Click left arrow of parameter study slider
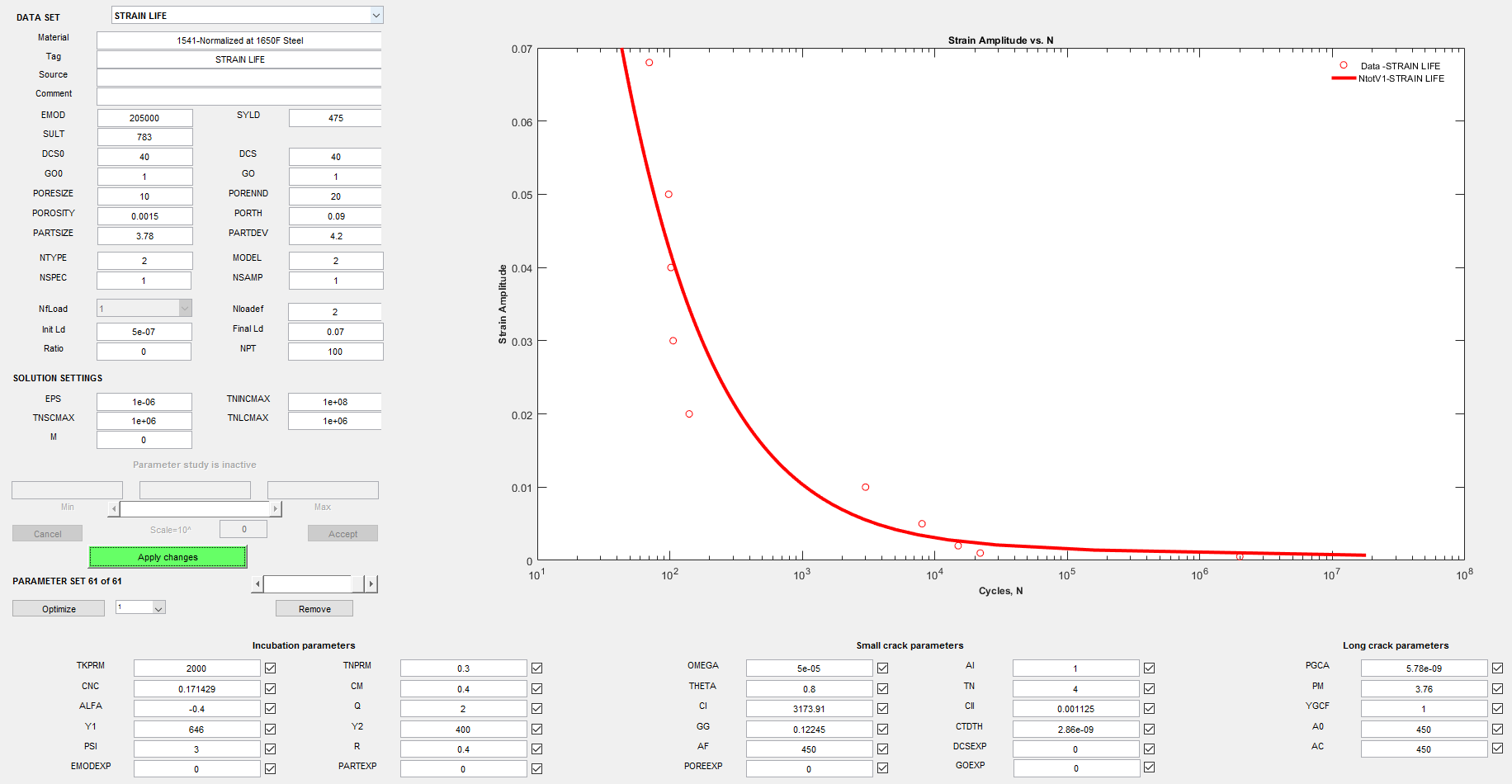This screenshot has width=1512, height=784. tap(114, 509)
